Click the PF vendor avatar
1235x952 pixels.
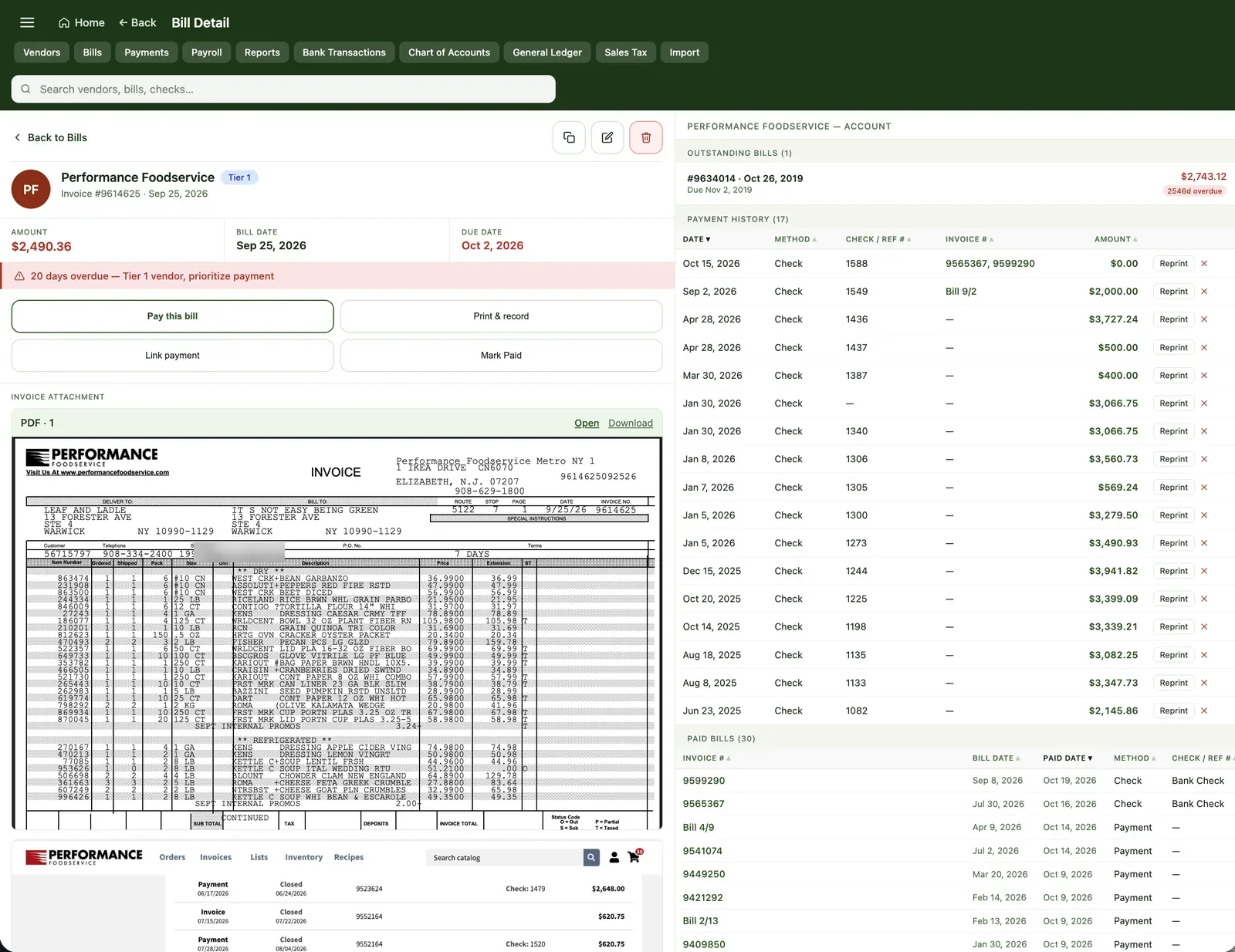pos(31,189)
